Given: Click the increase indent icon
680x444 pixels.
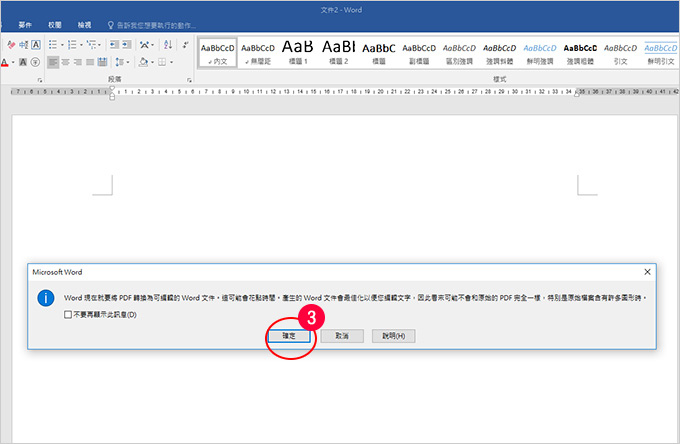Looking at the screenshot, I should pos(127,45).
